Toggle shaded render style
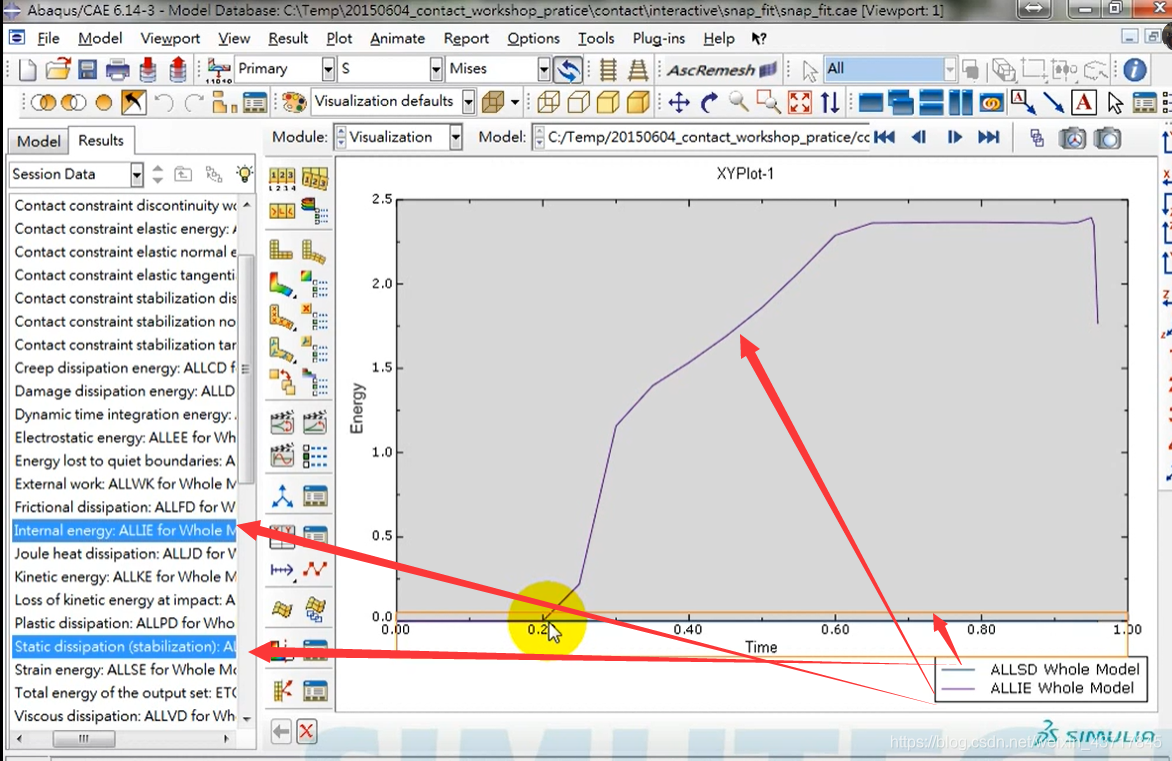This screenshot has height=761, width=1172. click(x=638, y=102)
